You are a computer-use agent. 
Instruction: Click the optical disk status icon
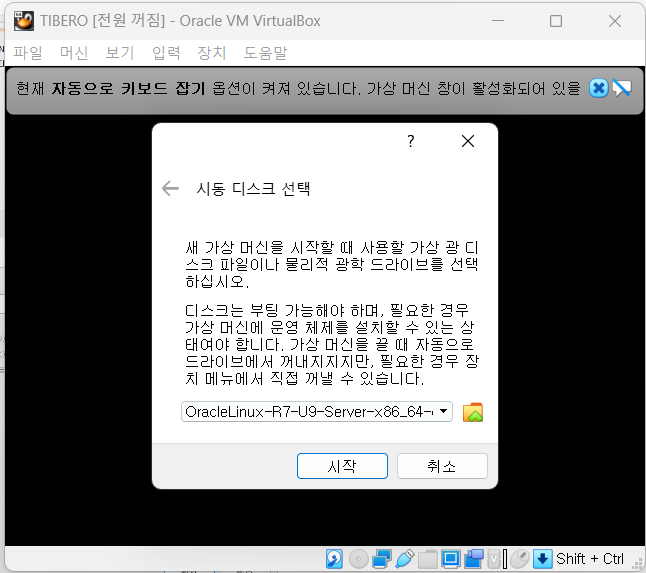(358, 559)
